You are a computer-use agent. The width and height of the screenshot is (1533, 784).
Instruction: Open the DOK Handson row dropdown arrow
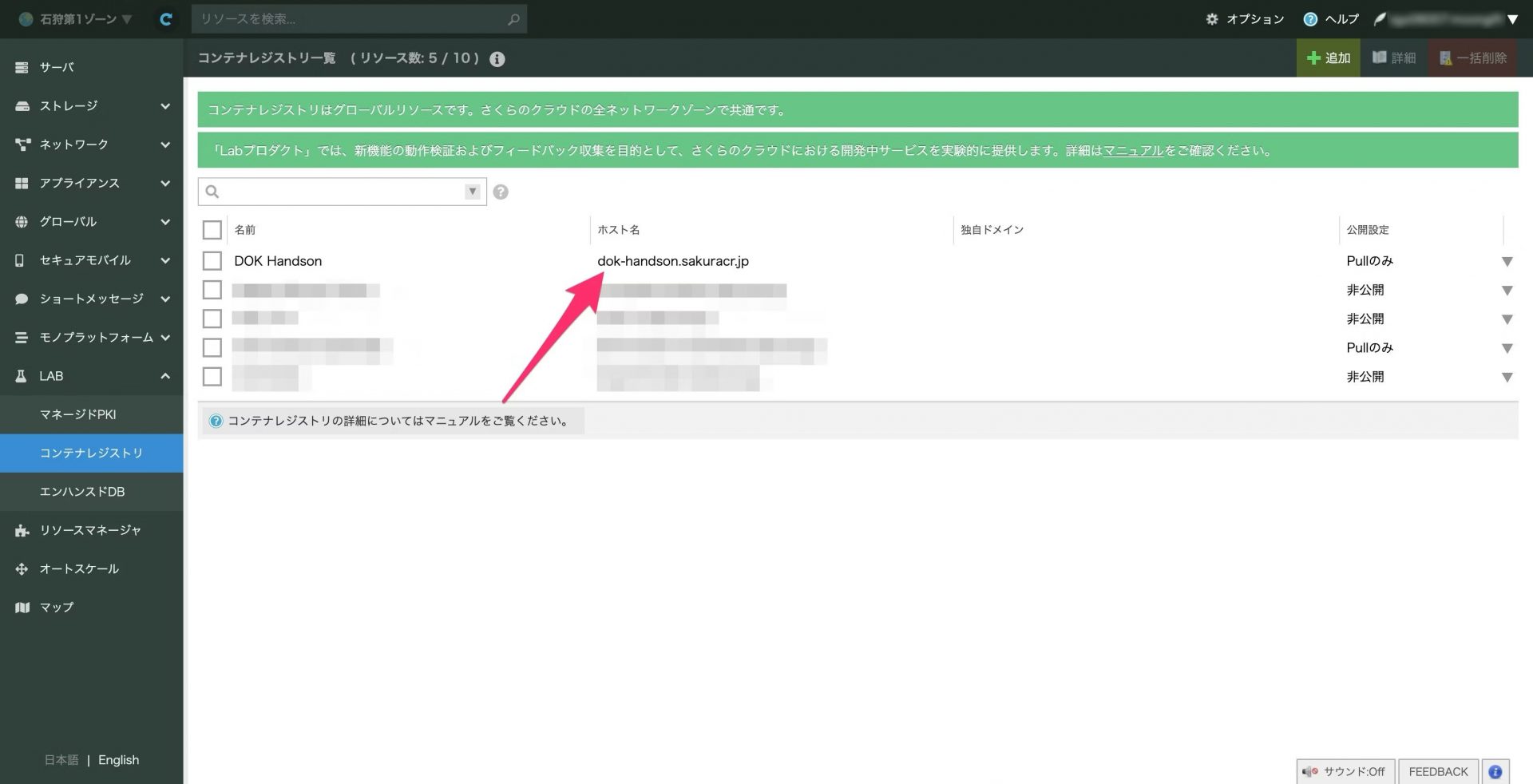click(1507, 262)
